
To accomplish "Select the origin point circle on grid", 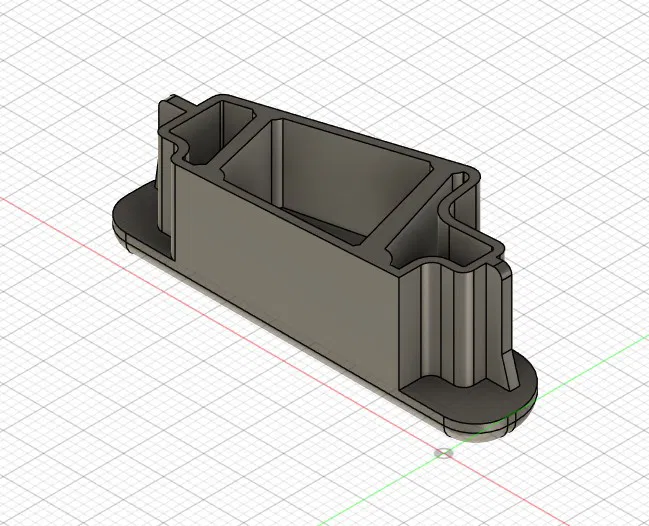I will point(443,454).
